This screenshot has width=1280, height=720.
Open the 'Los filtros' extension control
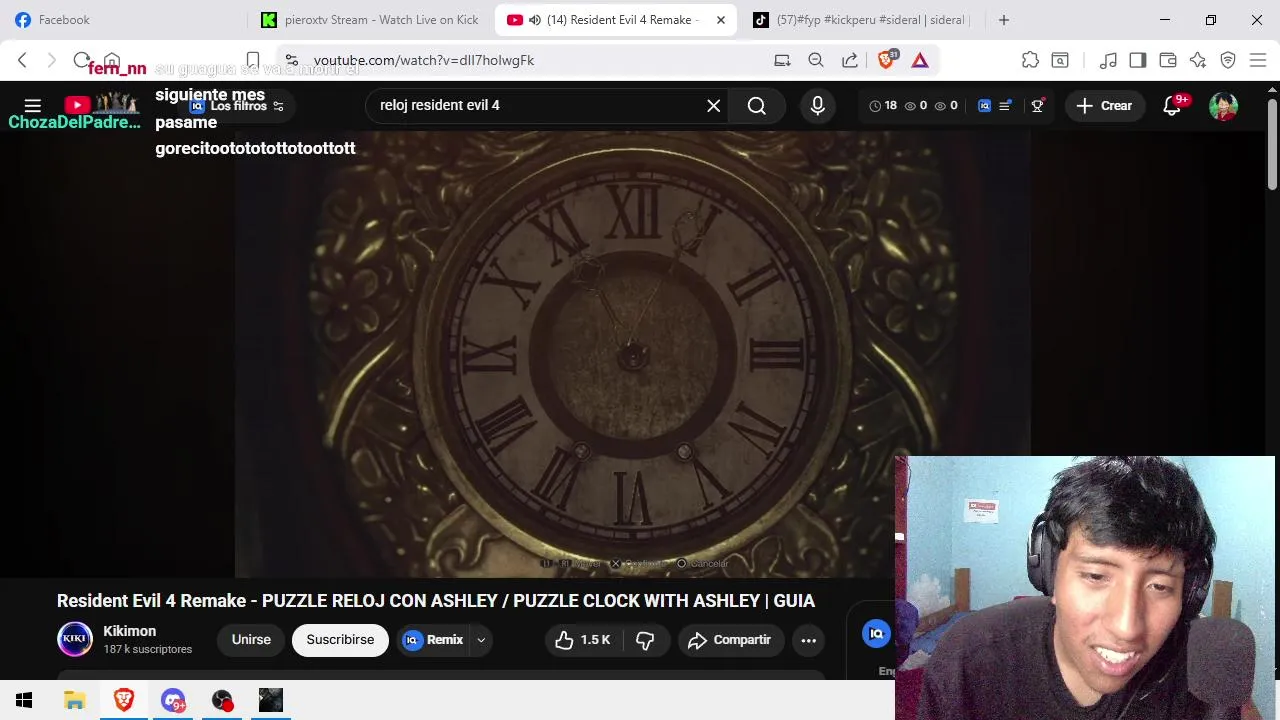[x=237, y=106]
